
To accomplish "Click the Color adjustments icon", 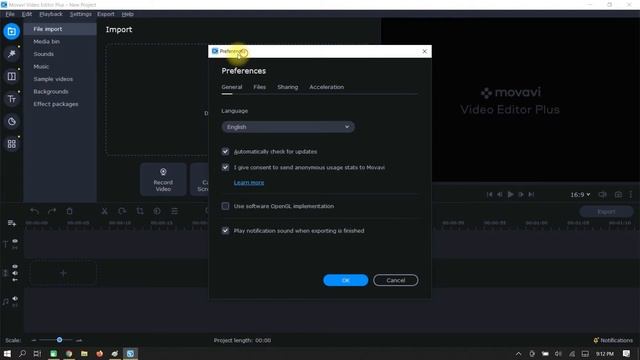I will tap(157, 211).
